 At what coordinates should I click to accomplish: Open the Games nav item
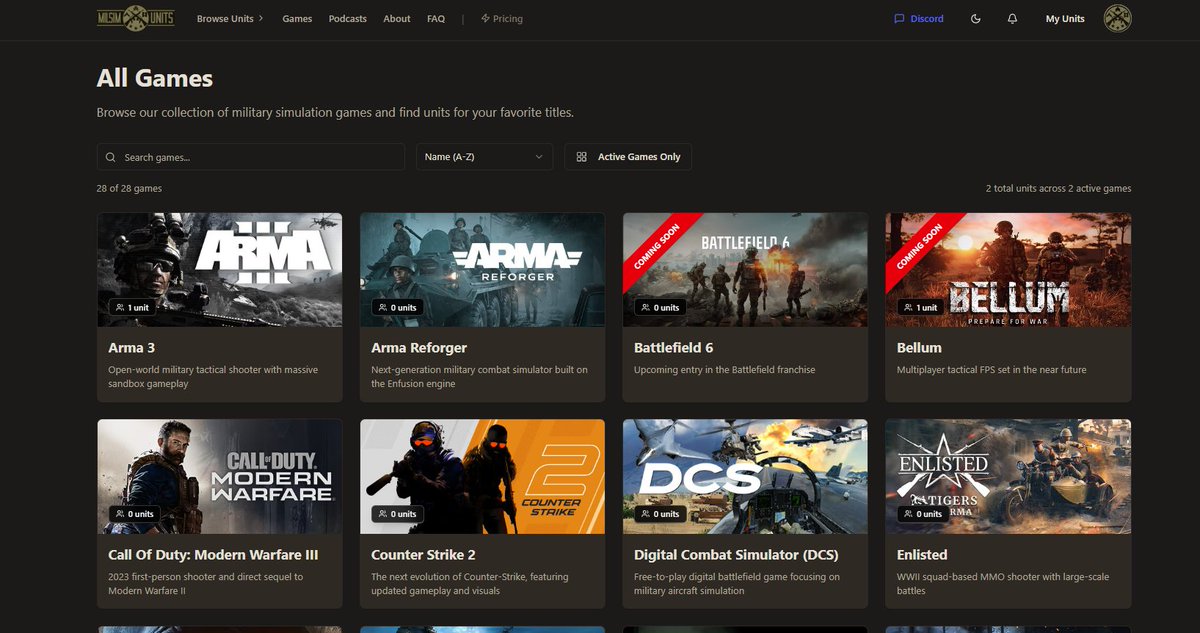coord(297,19)
